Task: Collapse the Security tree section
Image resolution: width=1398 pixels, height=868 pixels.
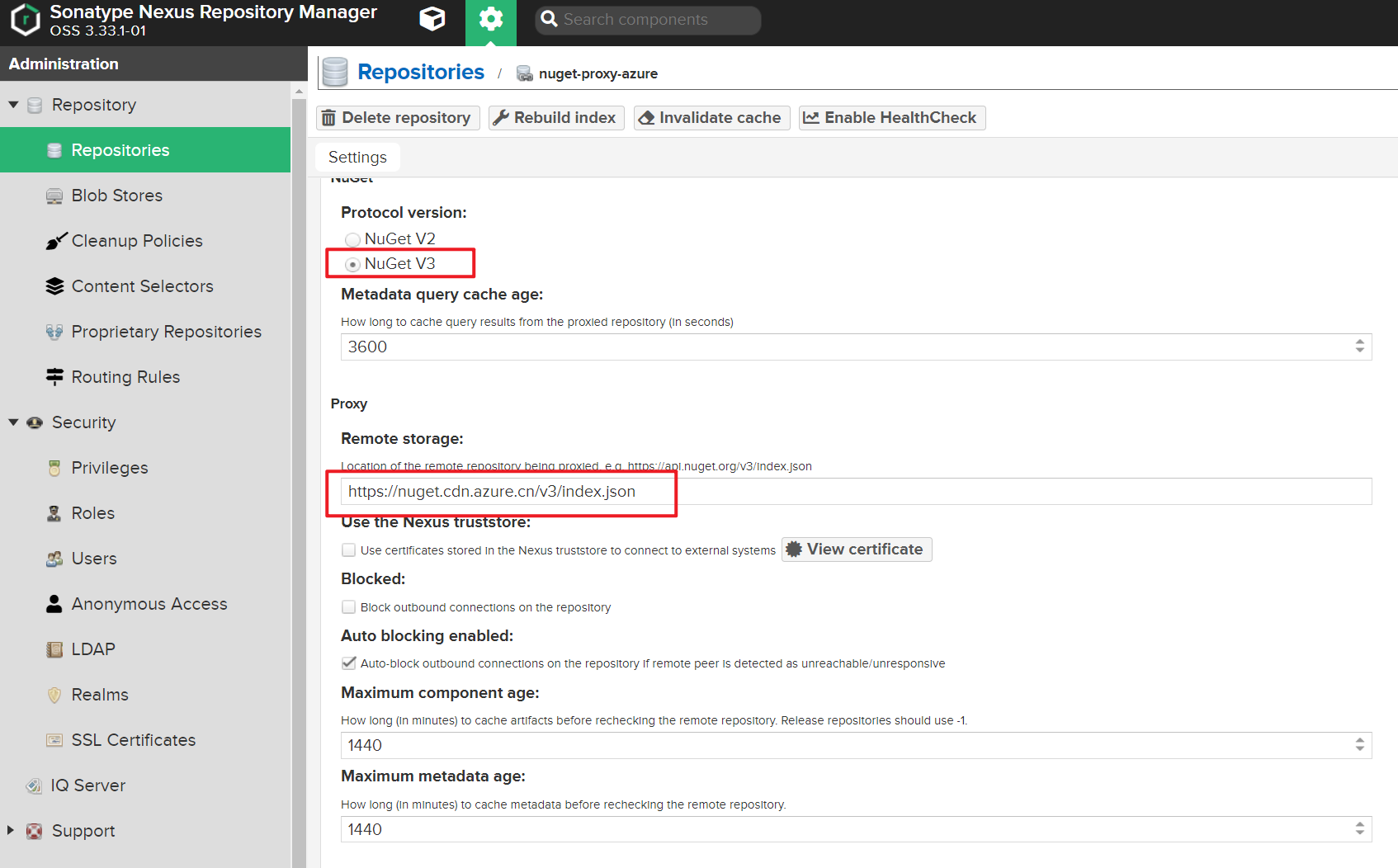Action: point(13,422)
